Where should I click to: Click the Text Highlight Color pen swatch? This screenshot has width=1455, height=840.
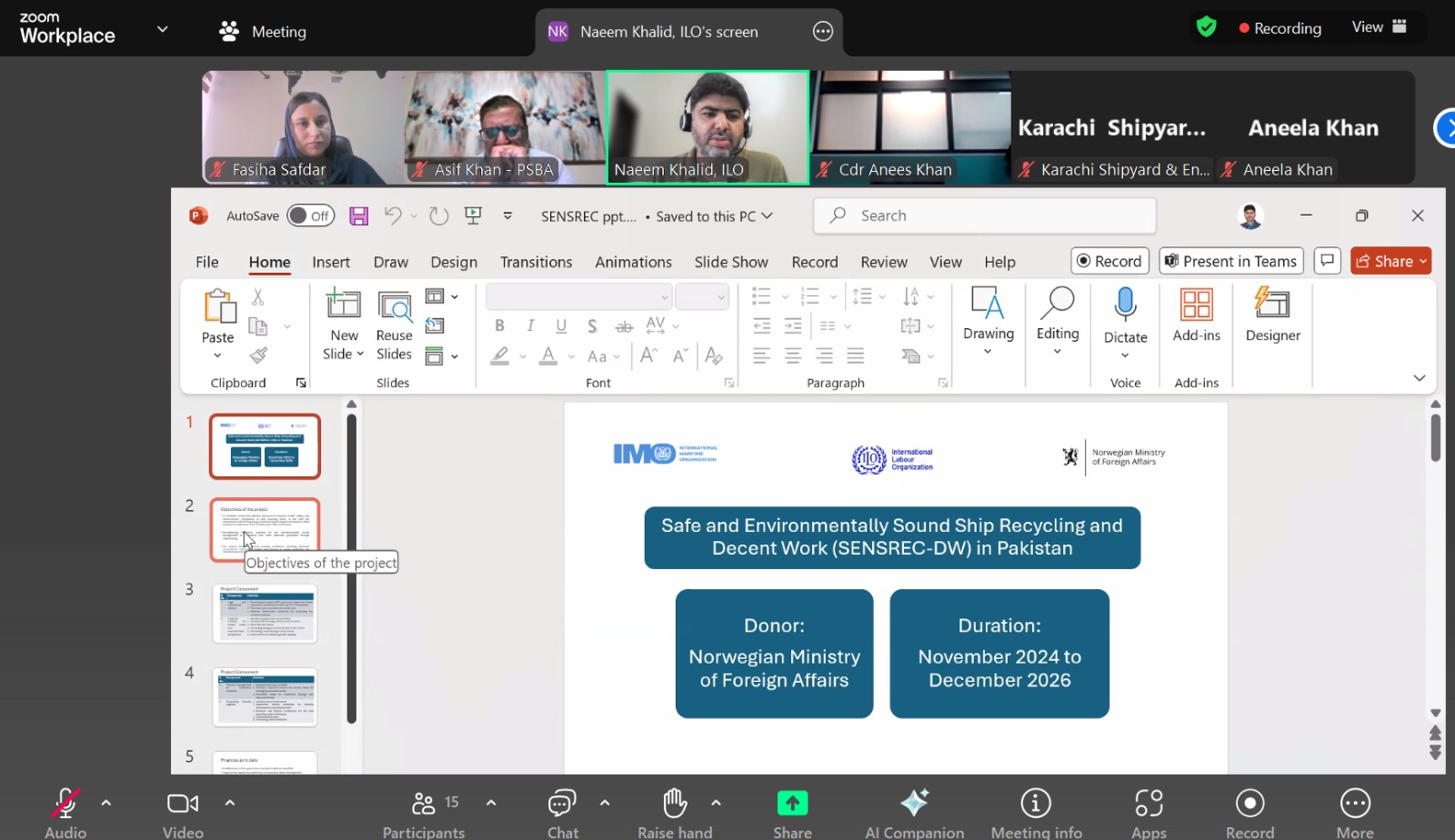coord(500,355)
